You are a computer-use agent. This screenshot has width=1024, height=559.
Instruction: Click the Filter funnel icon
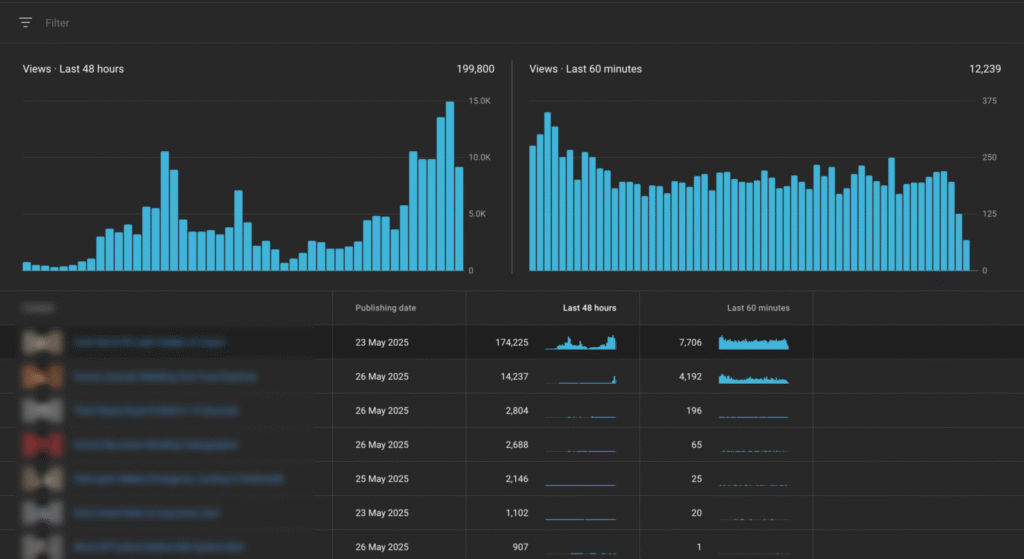point(26,22)
